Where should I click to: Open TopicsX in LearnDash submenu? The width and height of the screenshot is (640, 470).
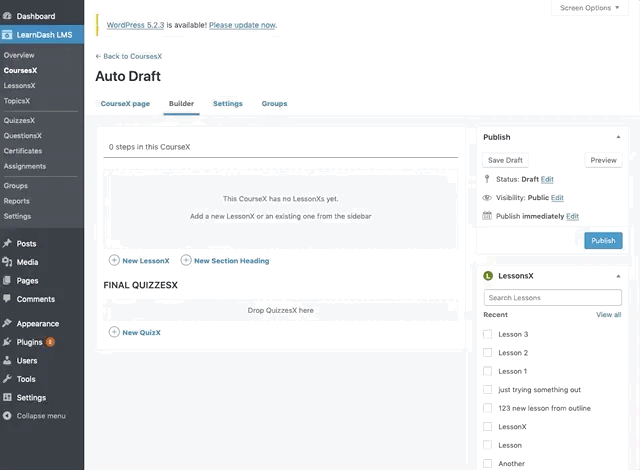pyautogui.click(x=17, y=101)
